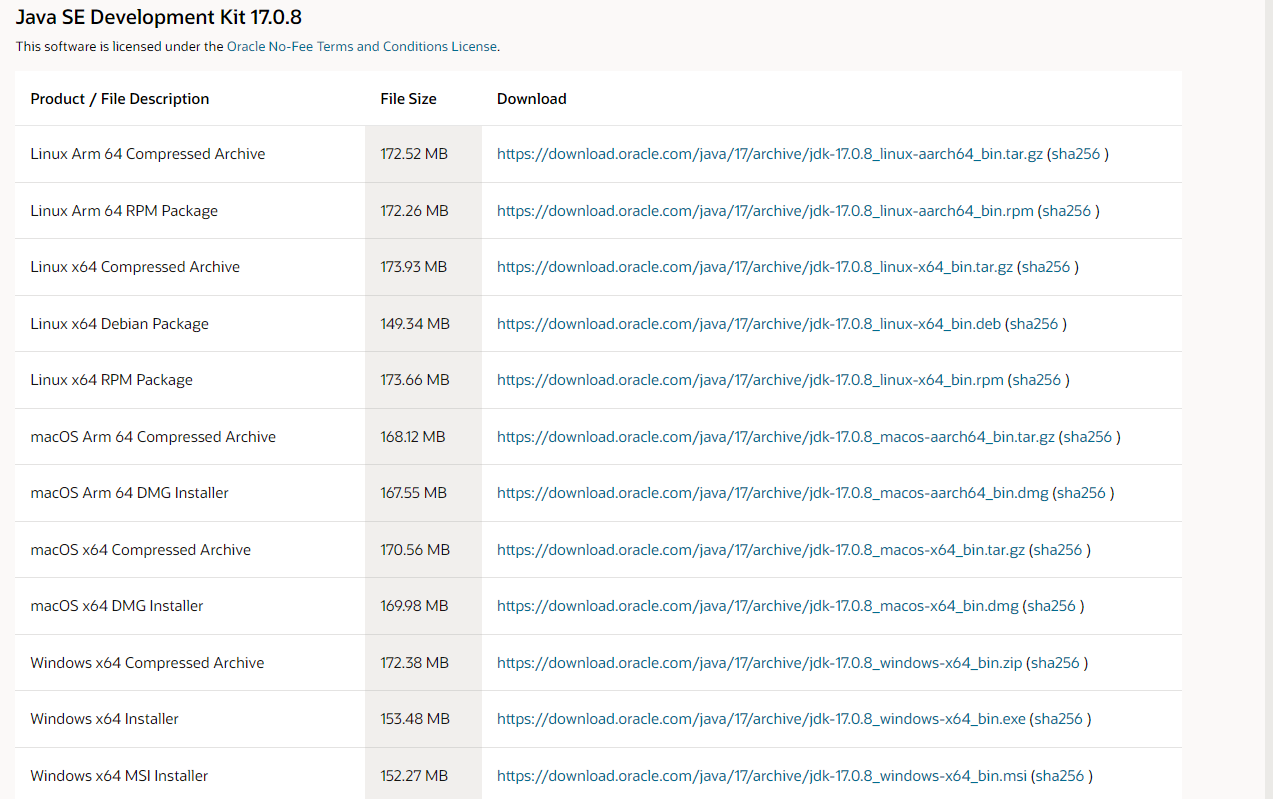Image resolution: width=1273 pixels, height=799 pixels.
Task: Download jdk-17.0.8_linux-x64_bin.rpm link
Action: tap(750, 380)
